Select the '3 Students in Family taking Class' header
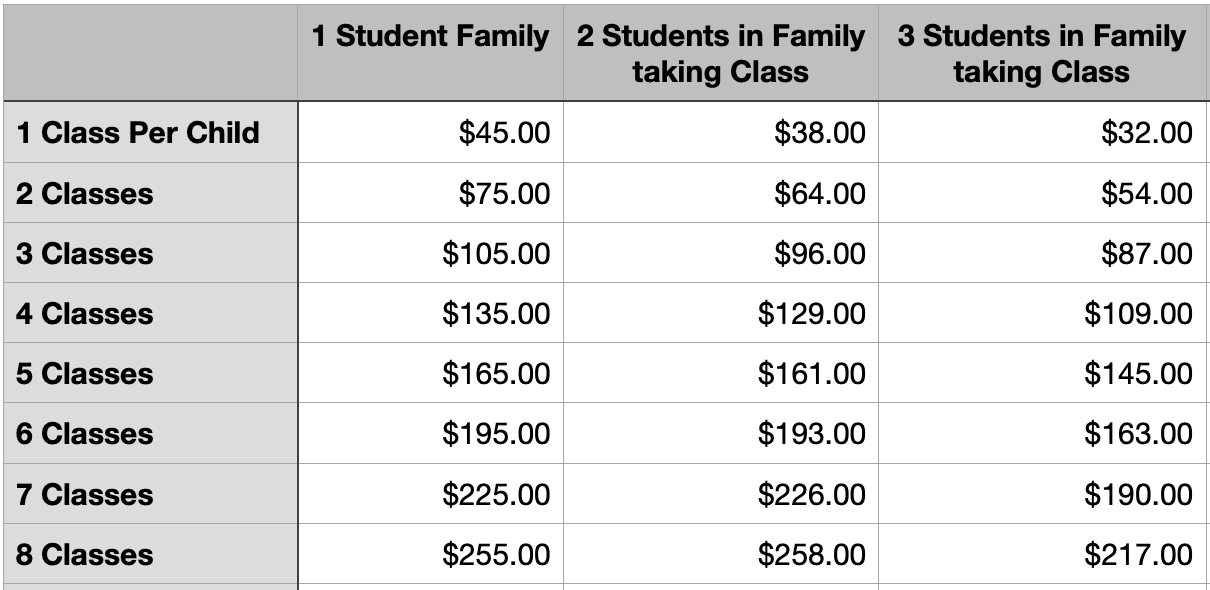The image size is (1210, 590). click(1041, 52)
